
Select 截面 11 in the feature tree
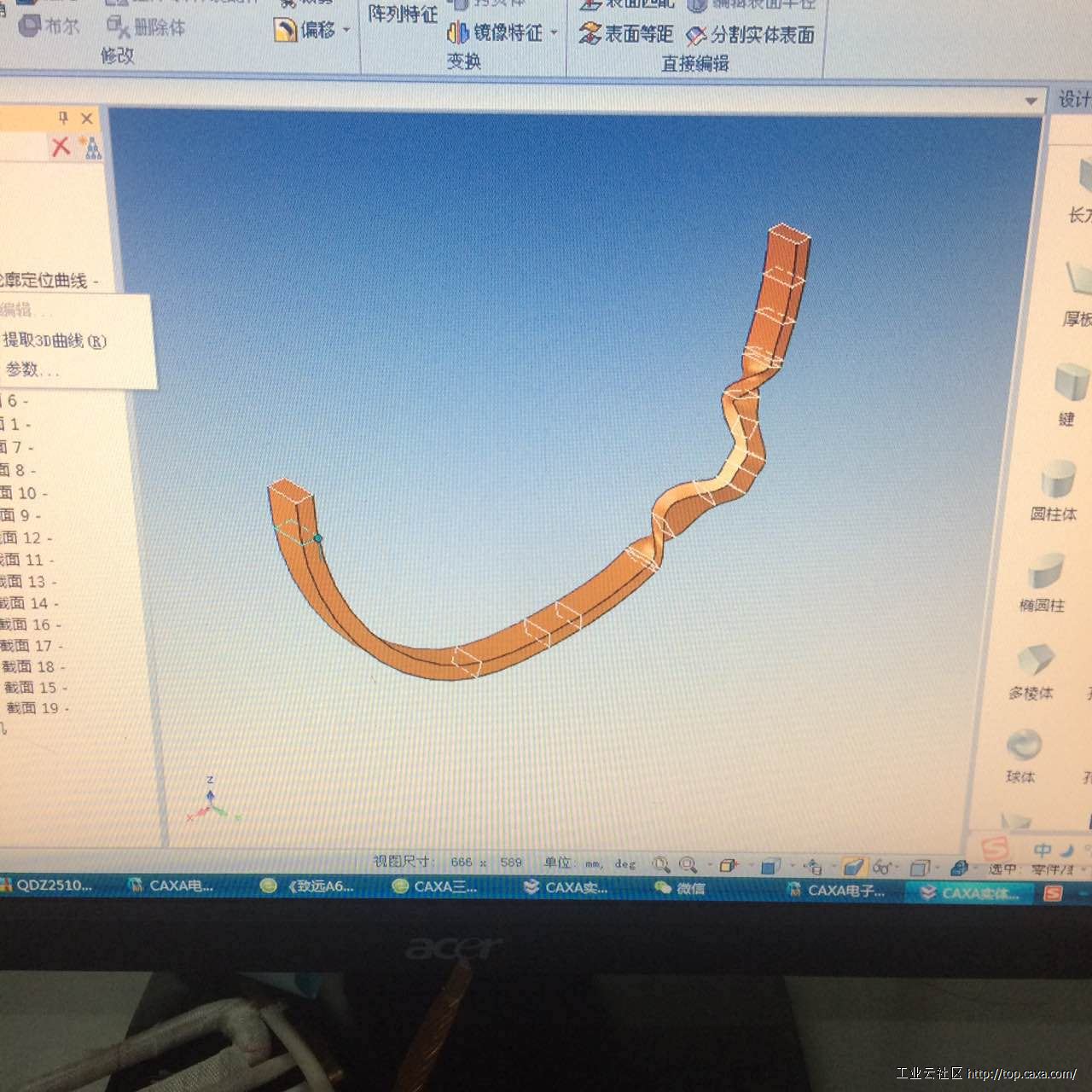pos(28,561)
